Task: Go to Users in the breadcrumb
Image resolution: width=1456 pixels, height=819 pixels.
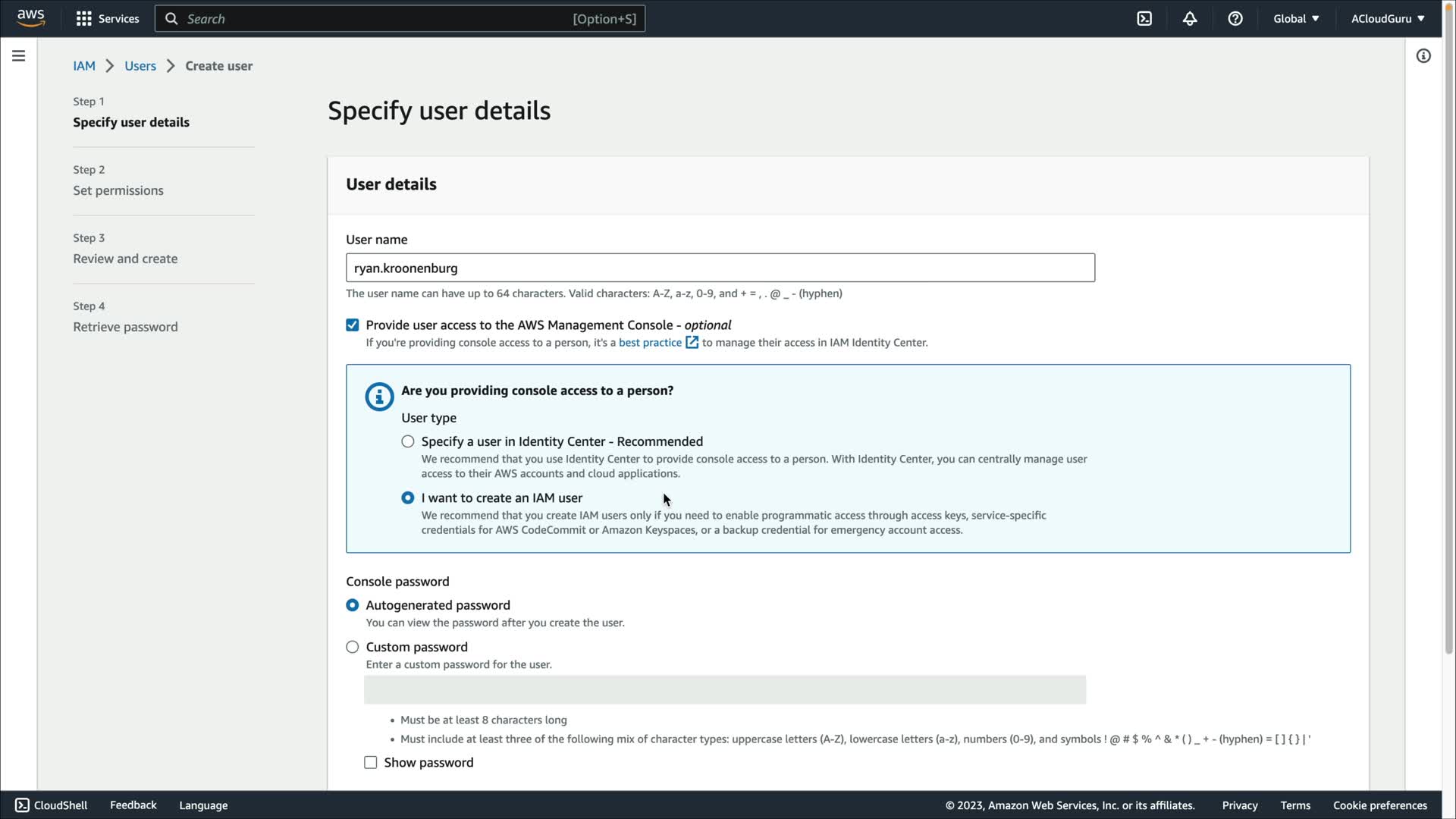Action: point(140,66)
